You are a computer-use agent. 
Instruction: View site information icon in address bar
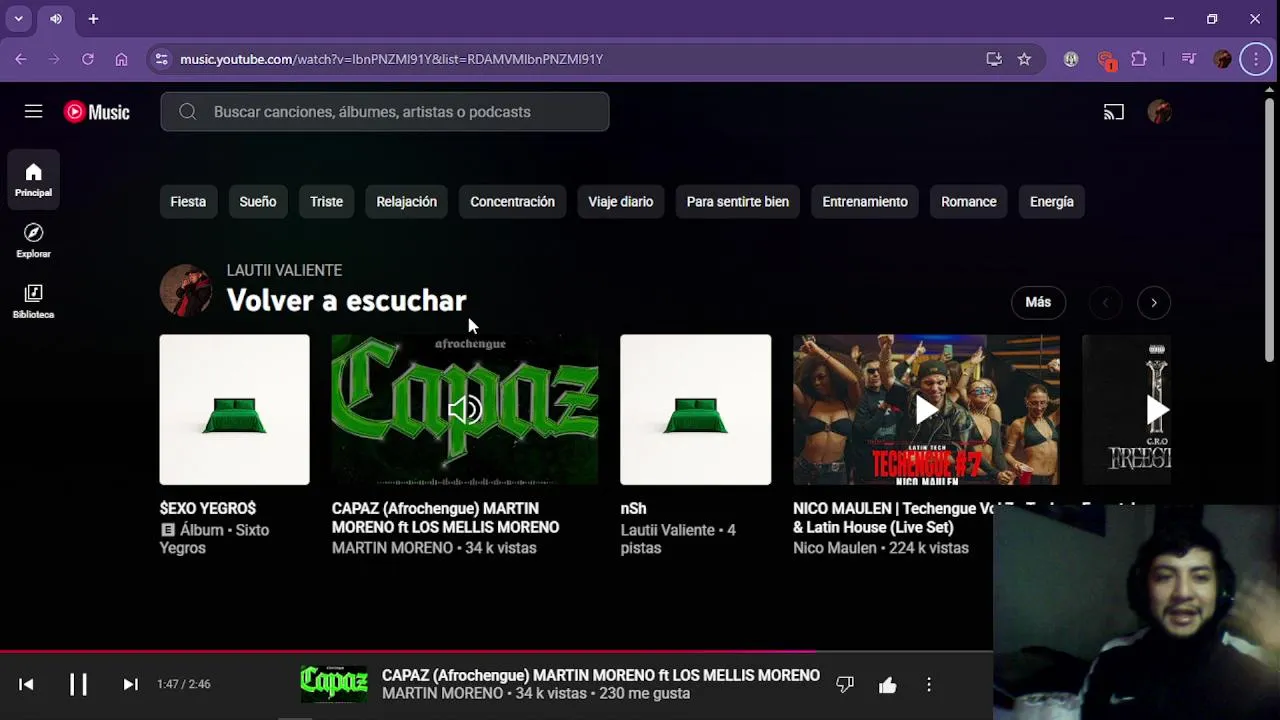[162, 59]
